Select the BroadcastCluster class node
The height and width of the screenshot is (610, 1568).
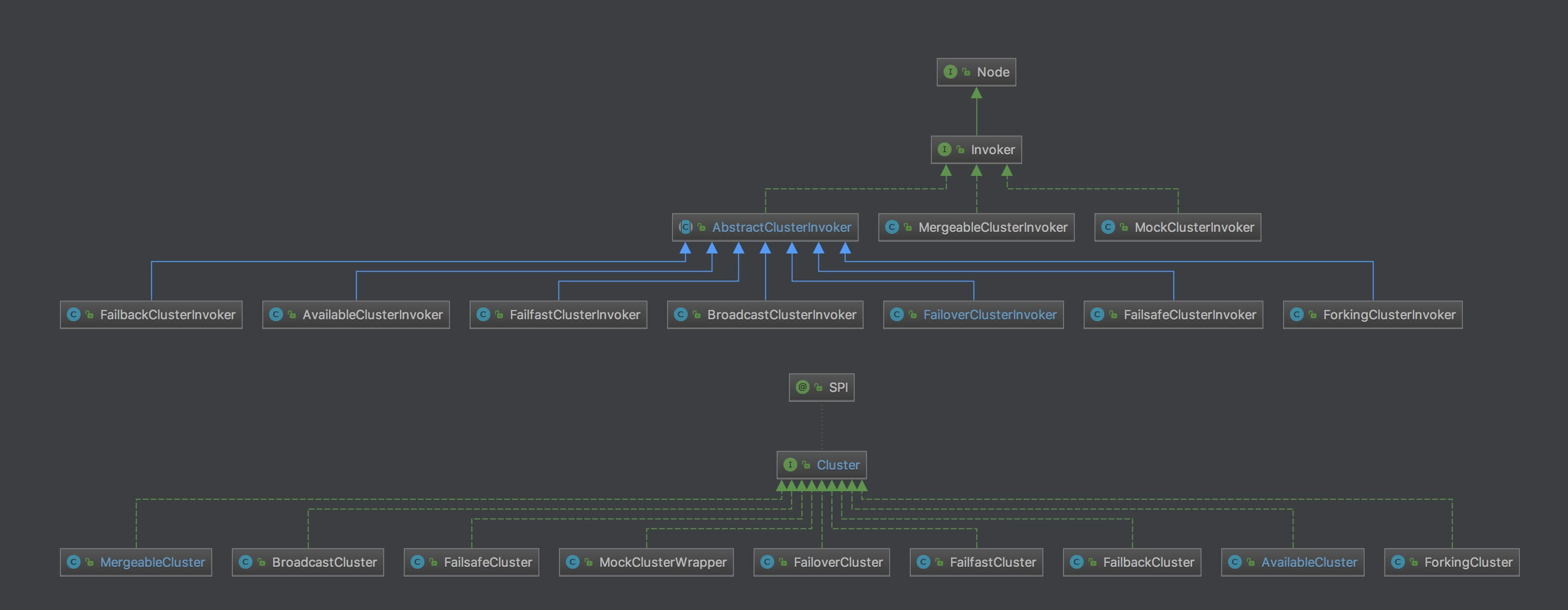point(308,562)
